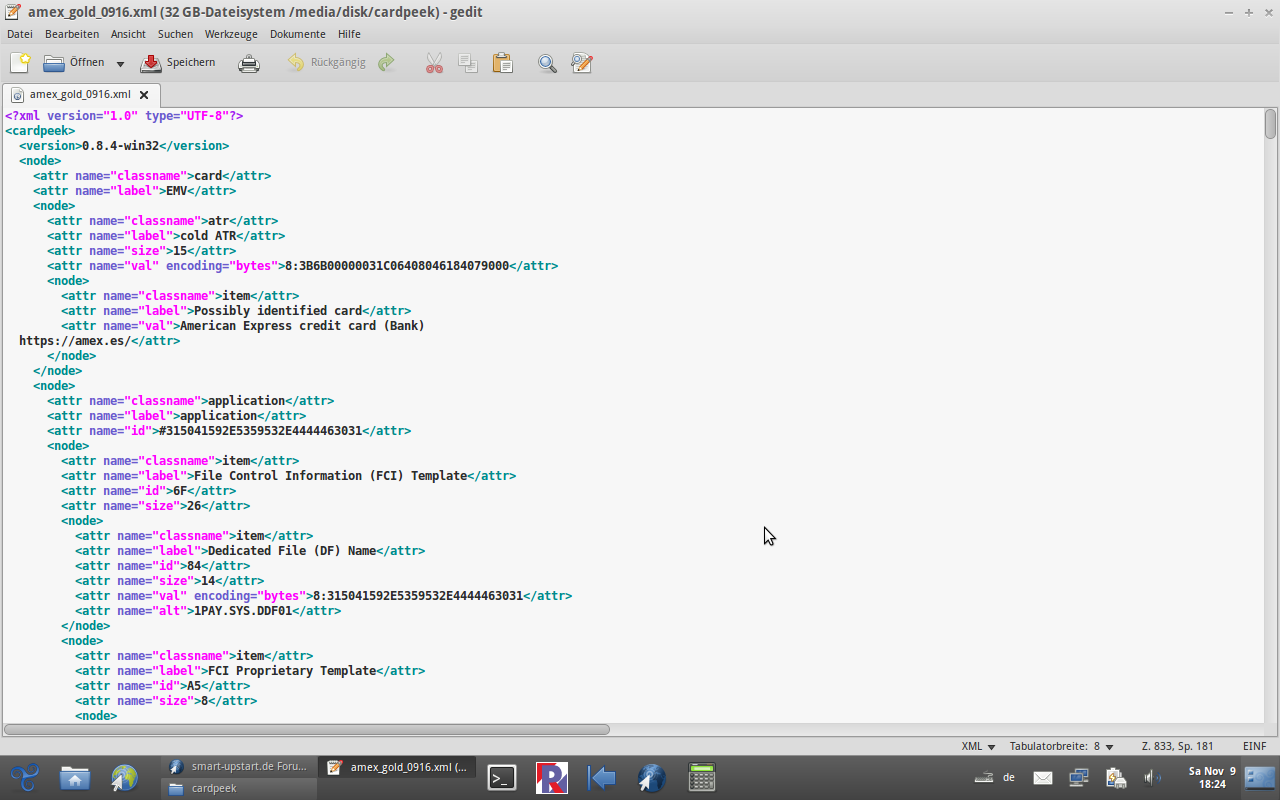1280x800 pixels.
Task: Expand the Öffnen recent files dropdown arrow
Action: 120,63
